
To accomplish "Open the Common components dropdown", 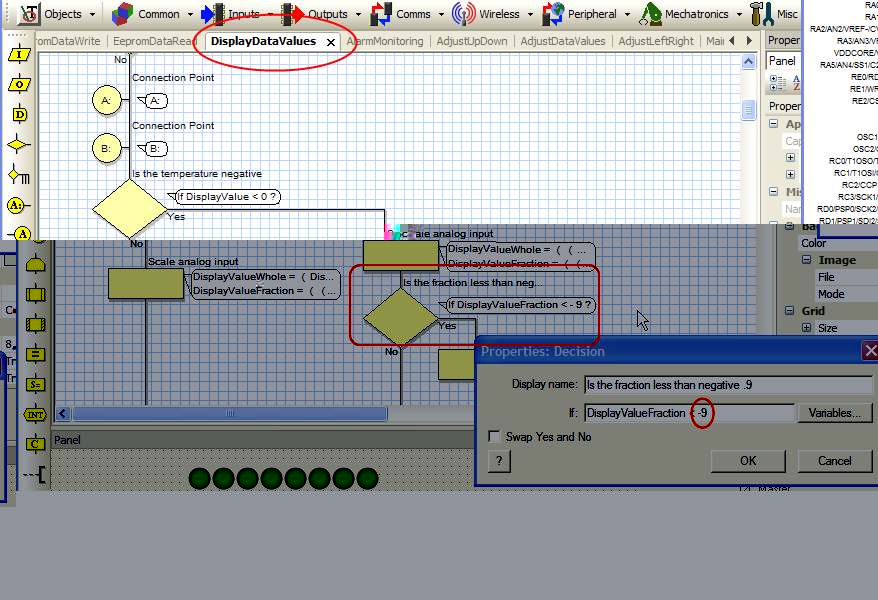I will pos(190,14).
